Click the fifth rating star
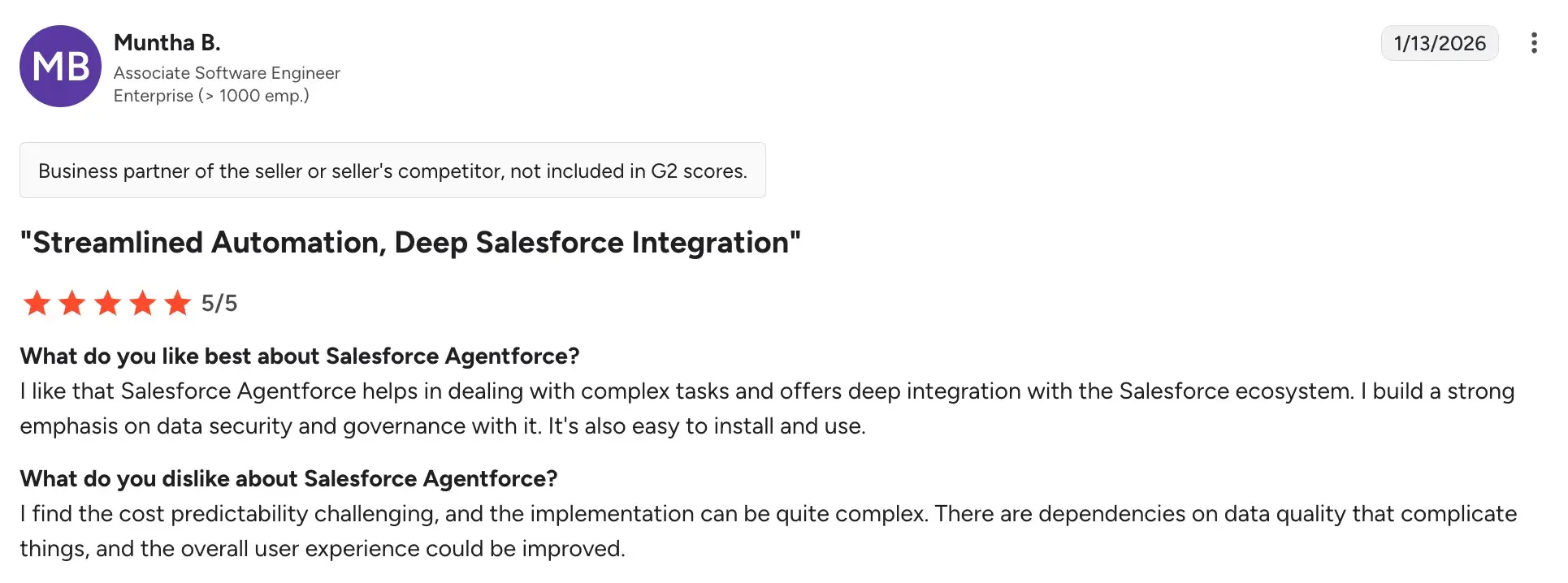 tap(177, 304)
